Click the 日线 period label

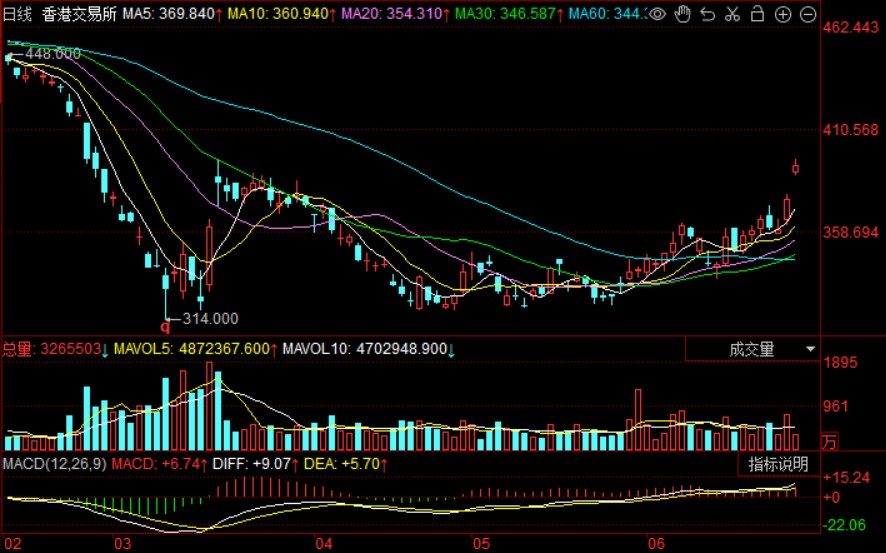pyautogui.click(x=17, y=14)
